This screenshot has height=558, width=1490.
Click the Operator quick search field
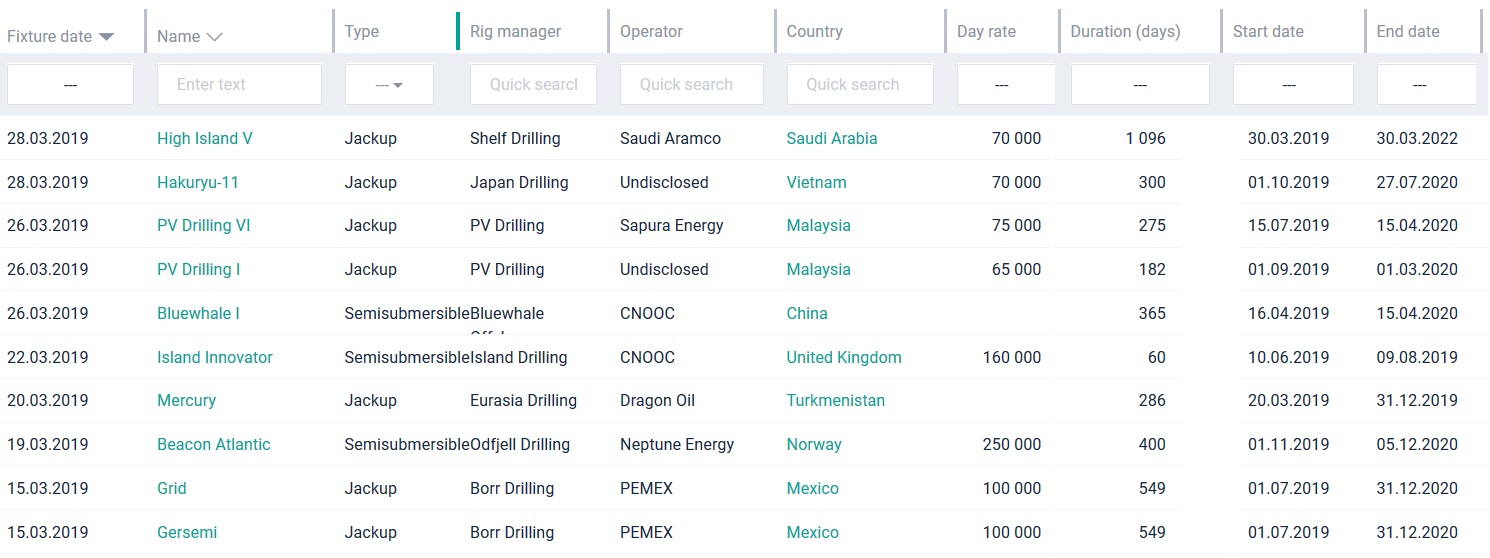691,85
